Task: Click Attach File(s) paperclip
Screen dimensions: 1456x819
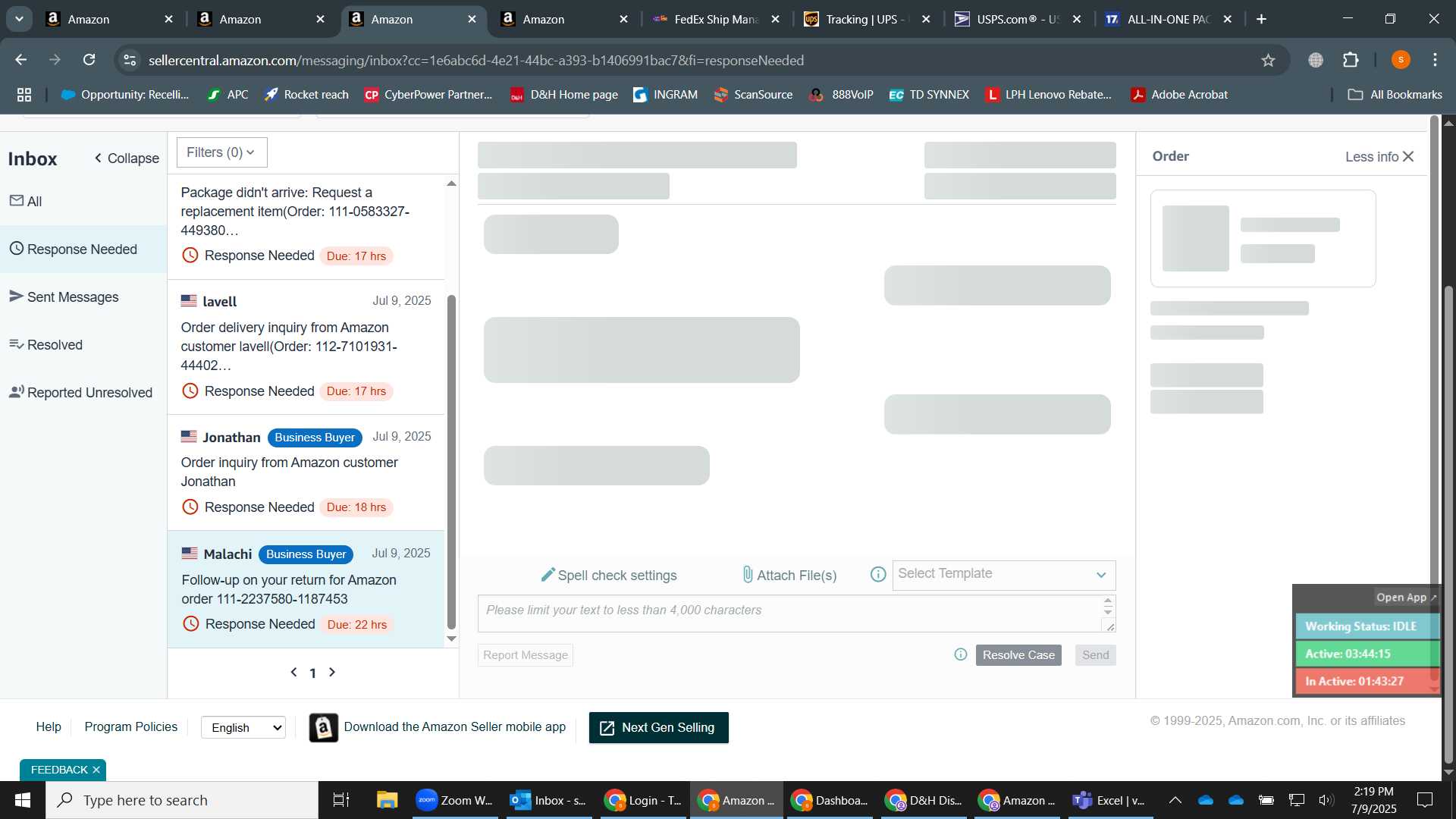Action: point(789,575)
